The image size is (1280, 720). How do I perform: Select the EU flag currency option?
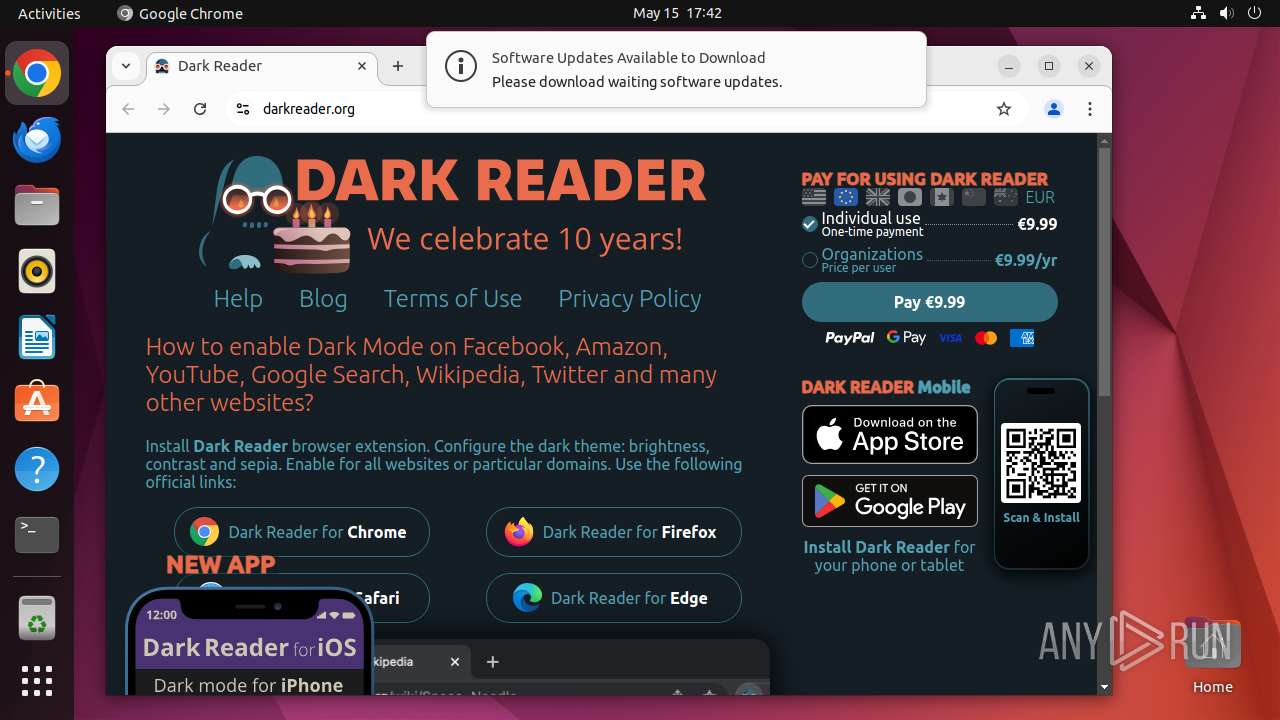[x=846, y=197]
